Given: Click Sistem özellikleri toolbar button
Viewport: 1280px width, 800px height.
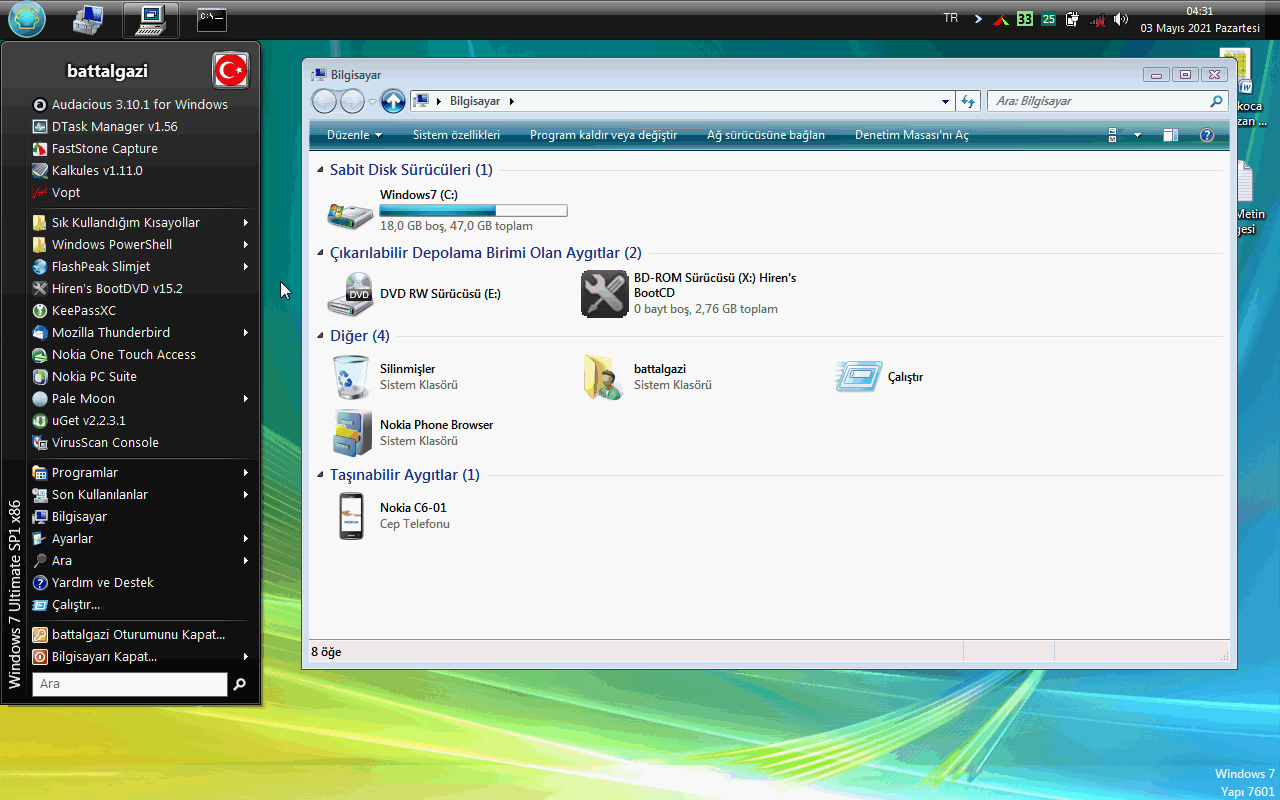Looking at the screenshot, I should [x=456, y=135].
